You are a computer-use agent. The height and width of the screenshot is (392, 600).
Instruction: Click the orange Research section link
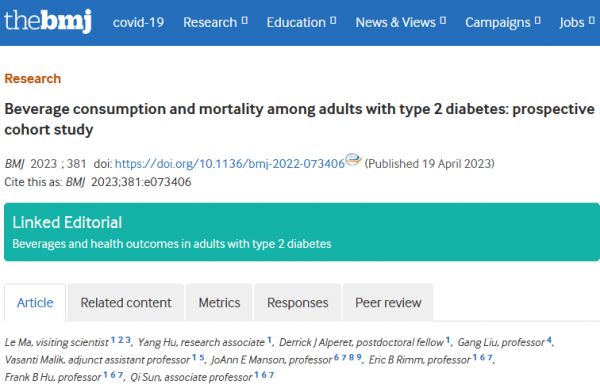click(x=33, y=78)
